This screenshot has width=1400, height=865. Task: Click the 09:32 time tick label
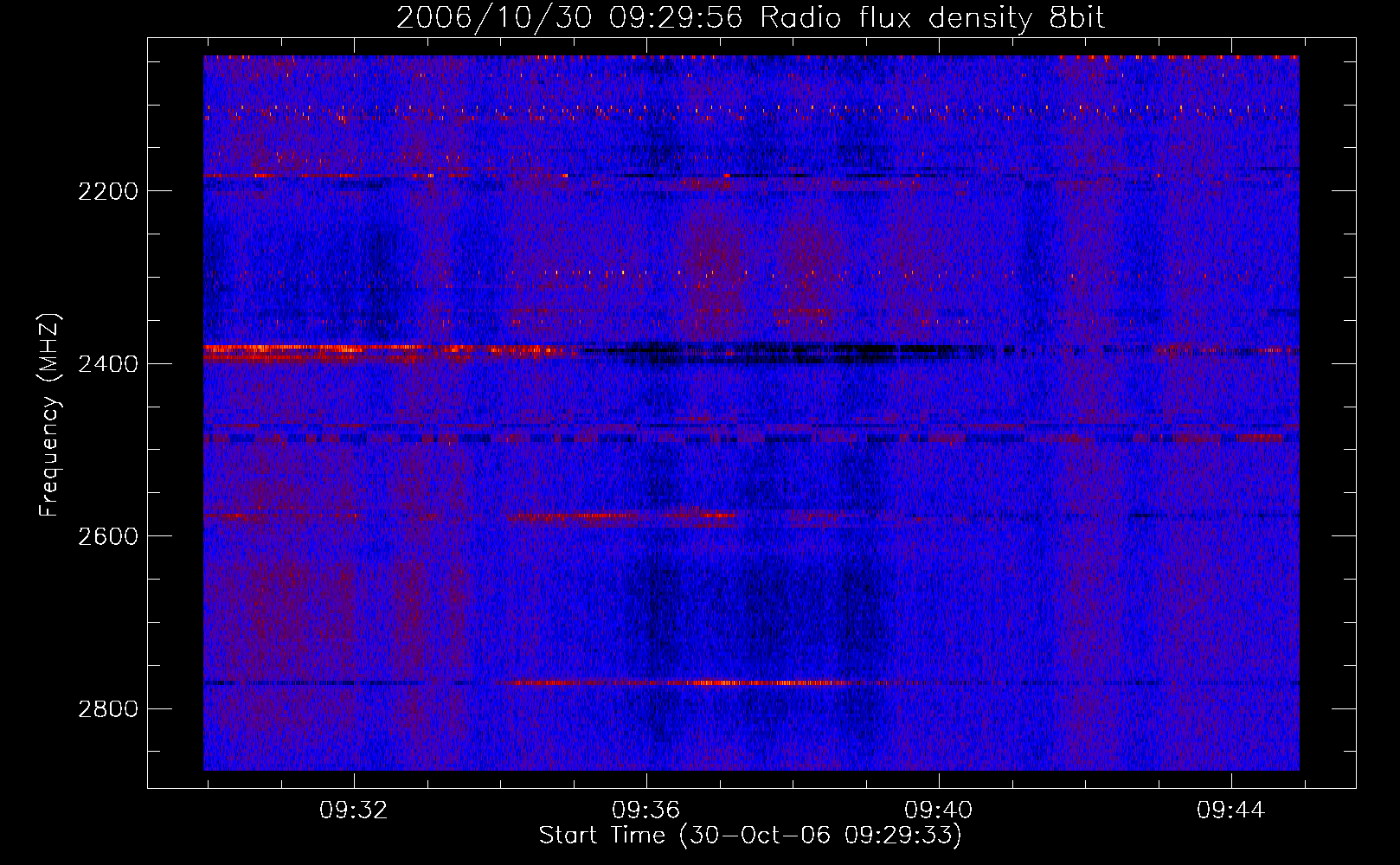point(354,811)
